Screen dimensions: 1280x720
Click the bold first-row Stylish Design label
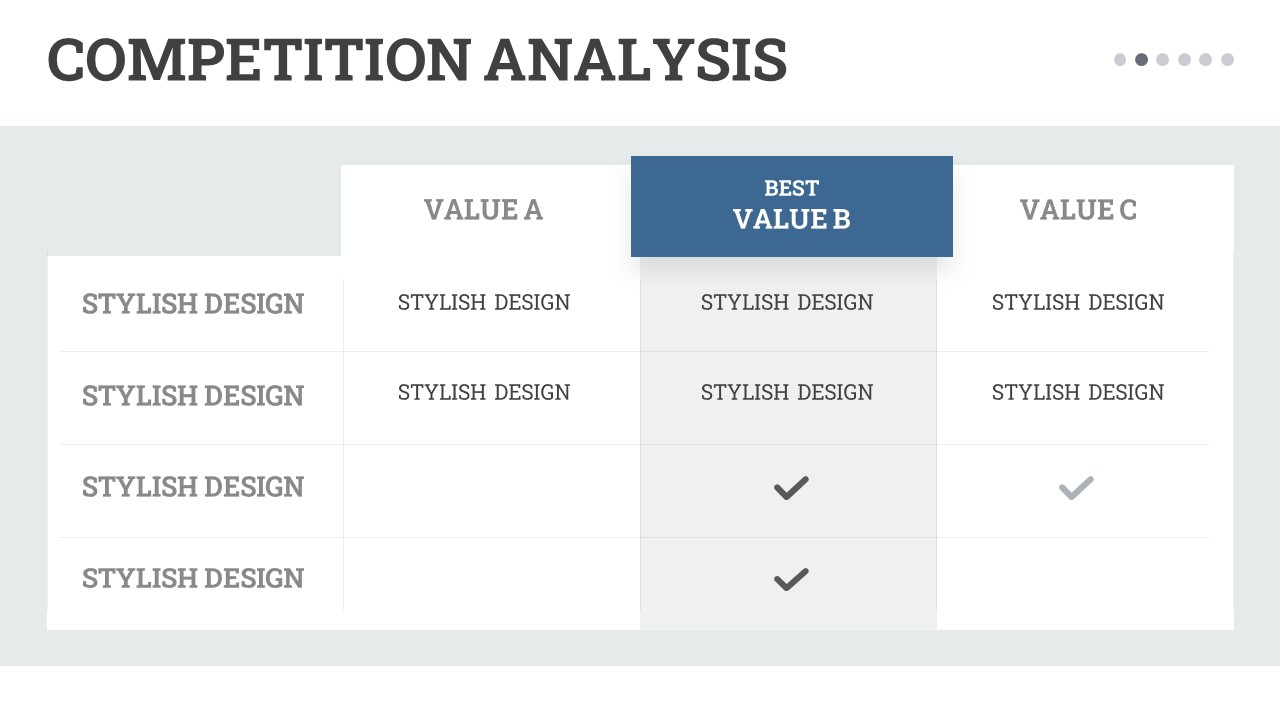coord(193,304)
